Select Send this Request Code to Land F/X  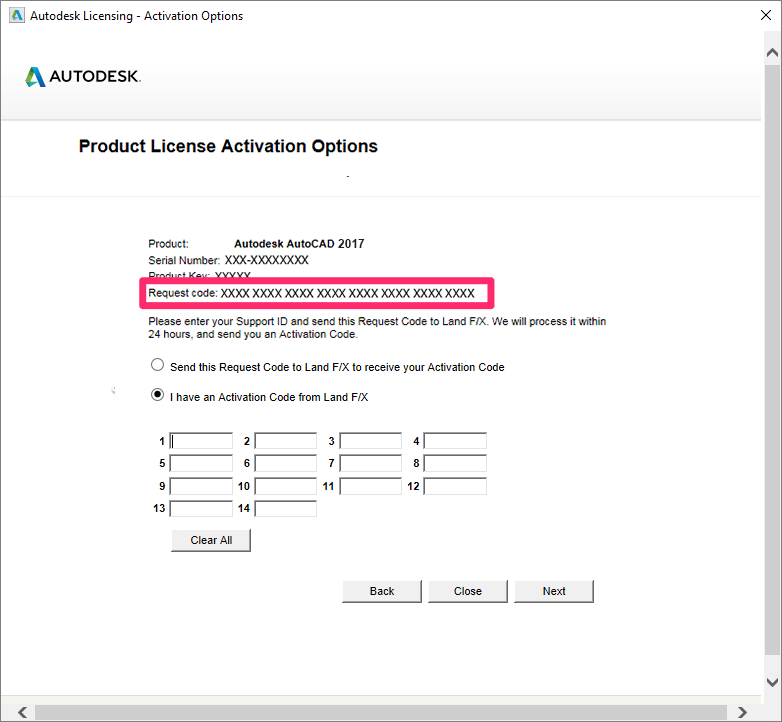[157, 365]
